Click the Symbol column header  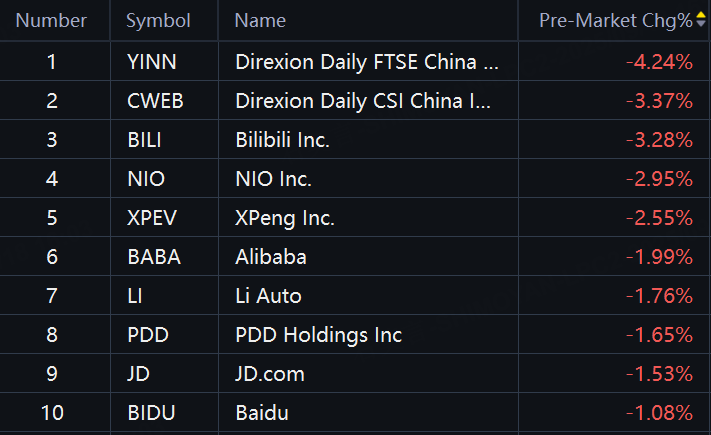coord(158,20)
